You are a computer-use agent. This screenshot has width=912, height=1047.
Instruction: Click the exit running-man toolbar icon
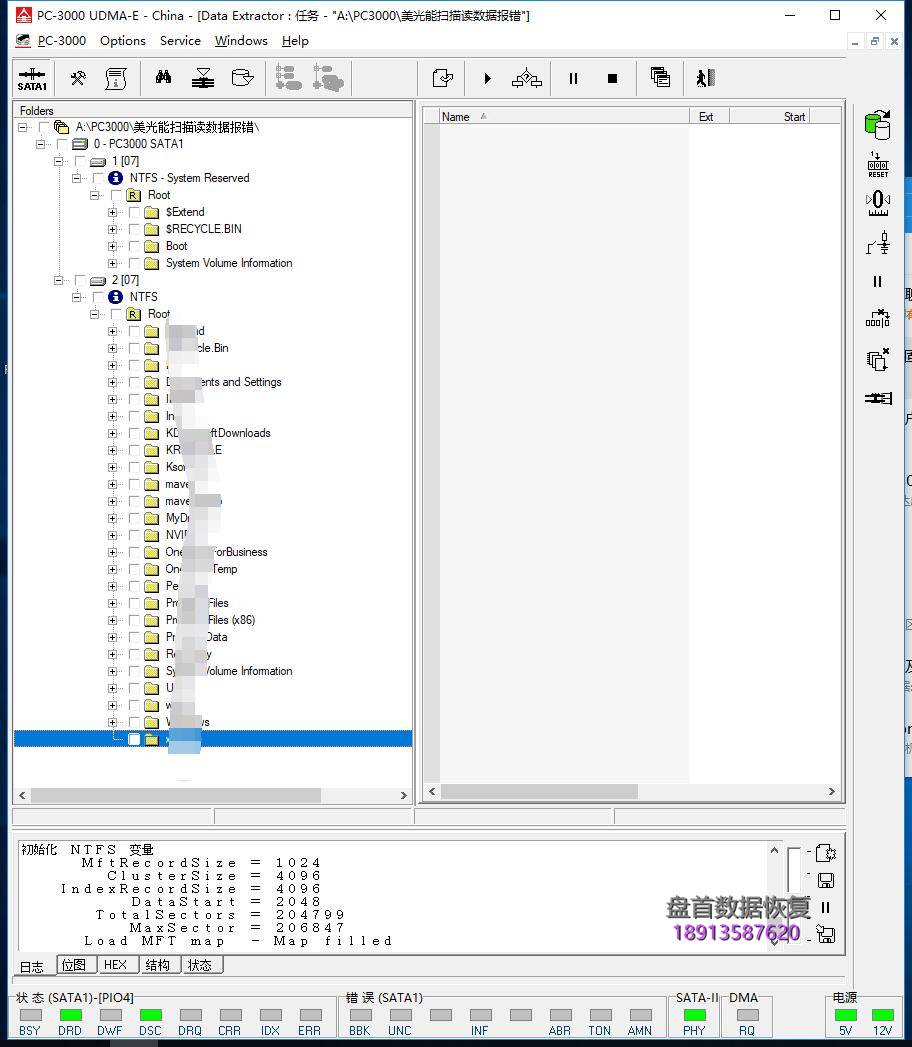coord(705,78)
